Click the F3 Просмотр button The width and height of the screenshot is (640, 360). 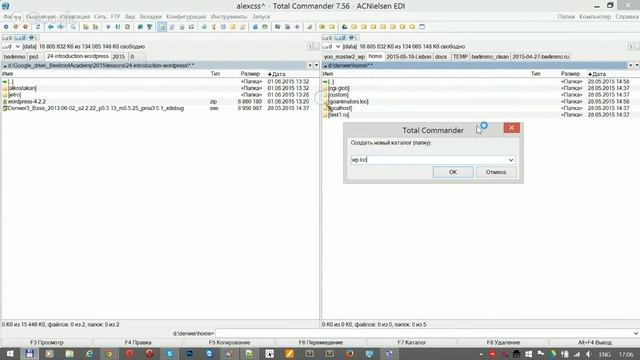tap(47, 342)
